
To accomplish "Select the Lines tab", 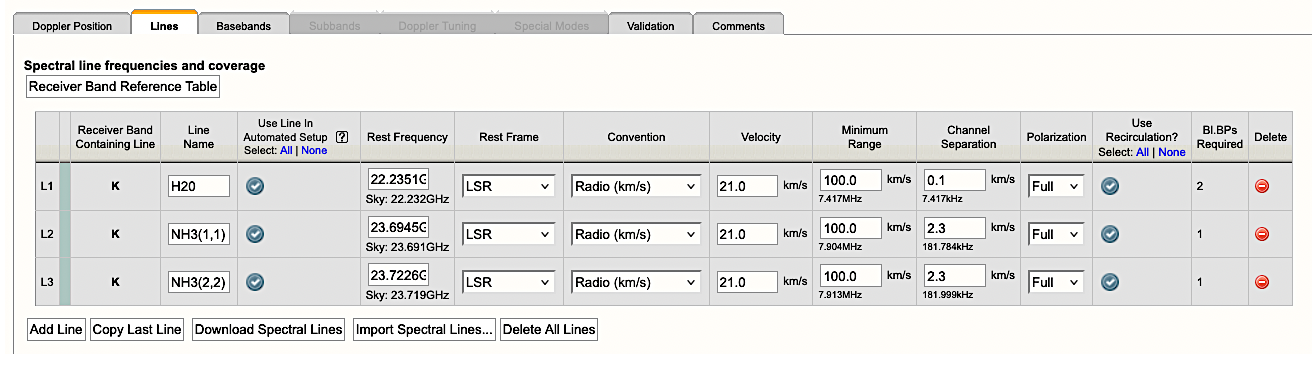I will point(164,24).
